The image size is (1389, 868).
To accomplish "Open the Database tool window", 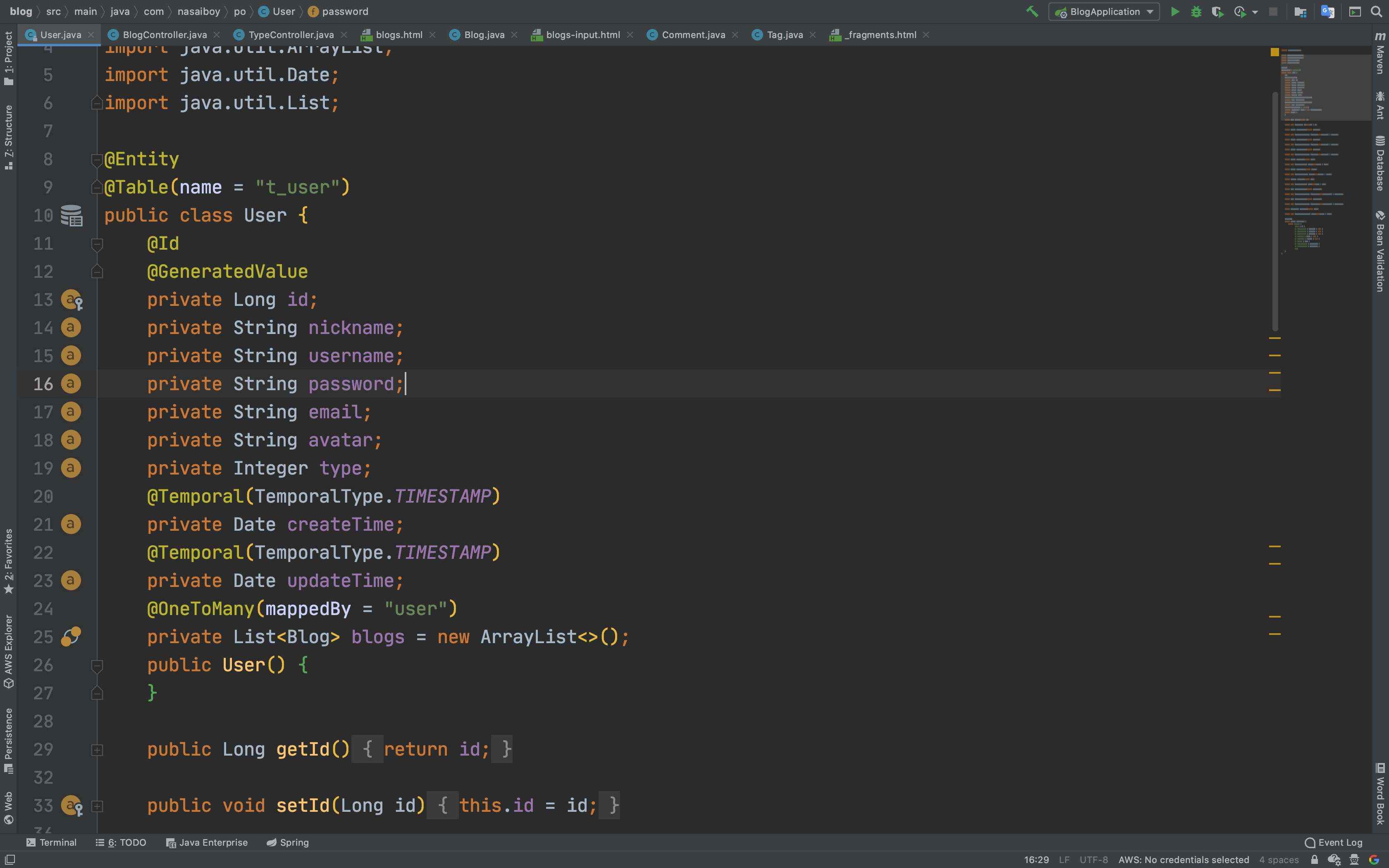I will (1380, 163).
